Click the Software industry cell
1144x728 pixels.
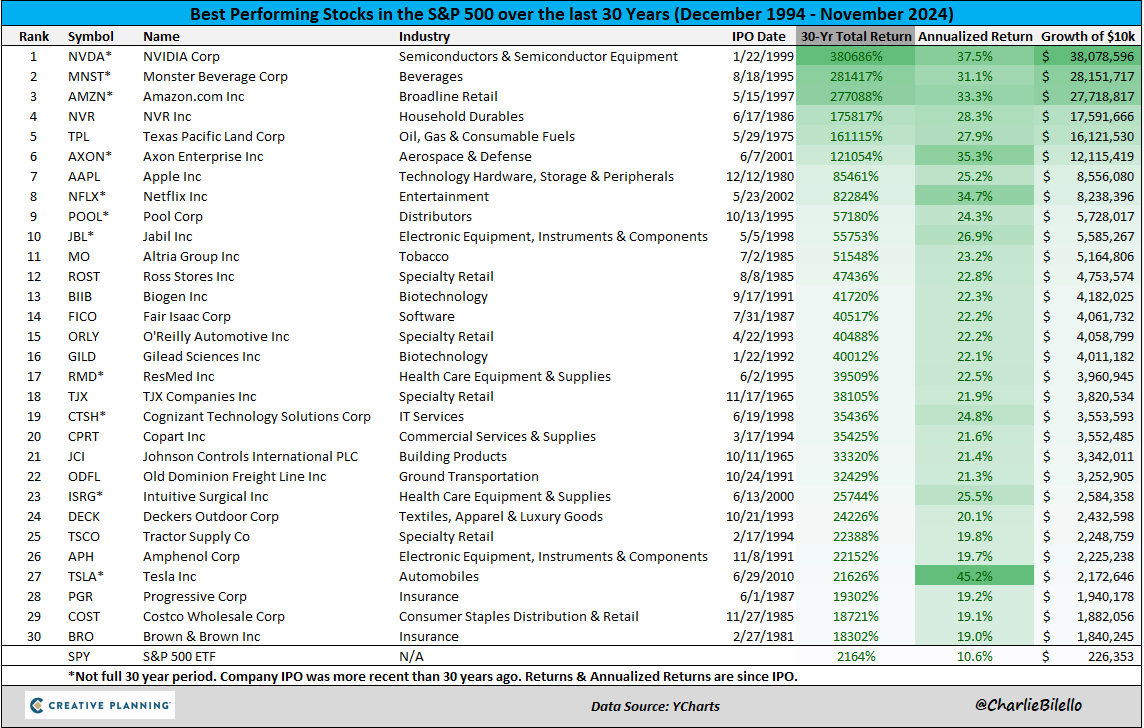426,317
